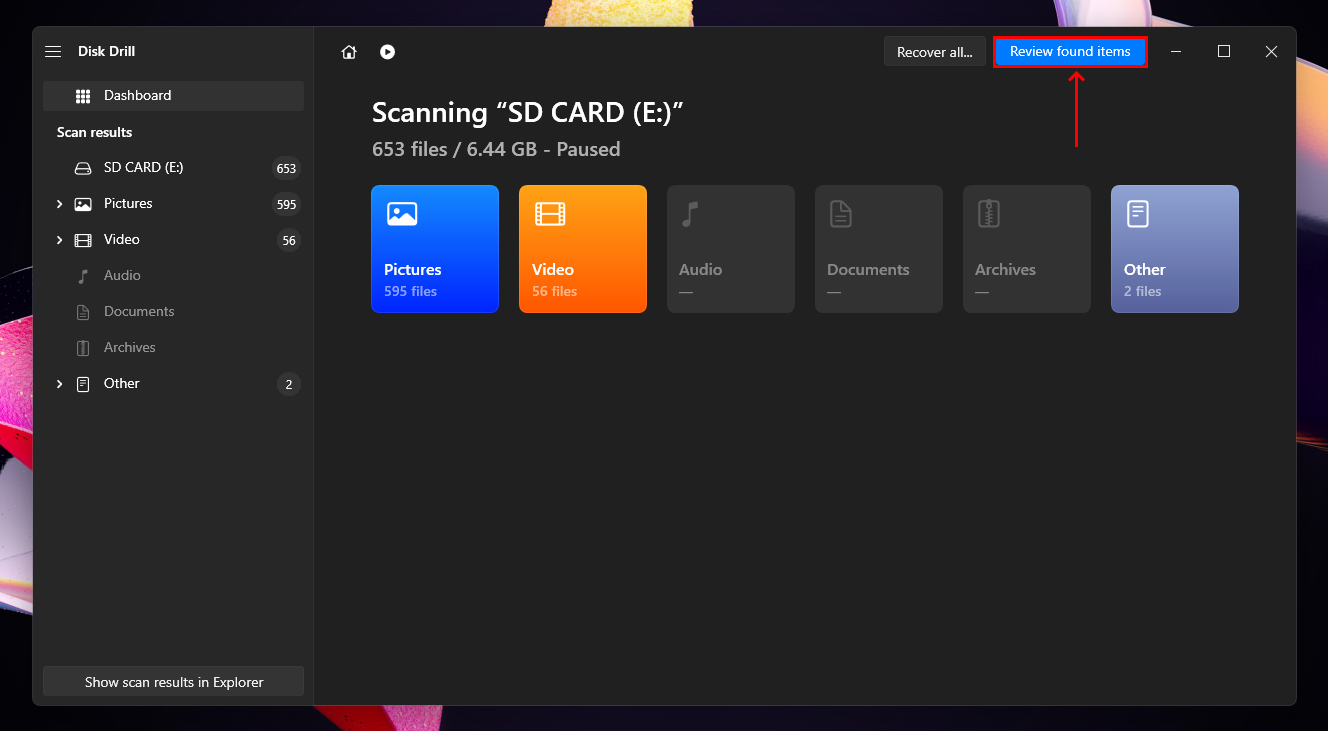Expand the Pictures tree item
The image size is (1328, 731).
point(59,204)
